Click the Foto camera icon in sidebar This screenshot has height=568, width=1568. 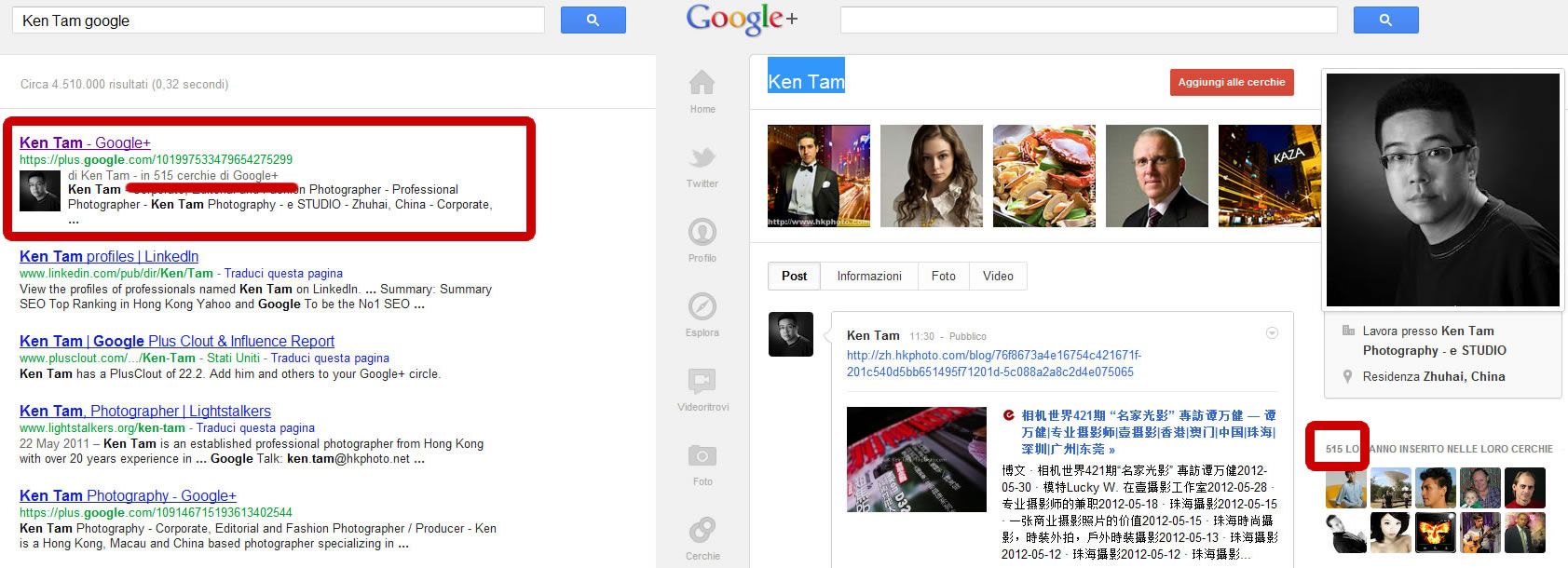point(702,455)
